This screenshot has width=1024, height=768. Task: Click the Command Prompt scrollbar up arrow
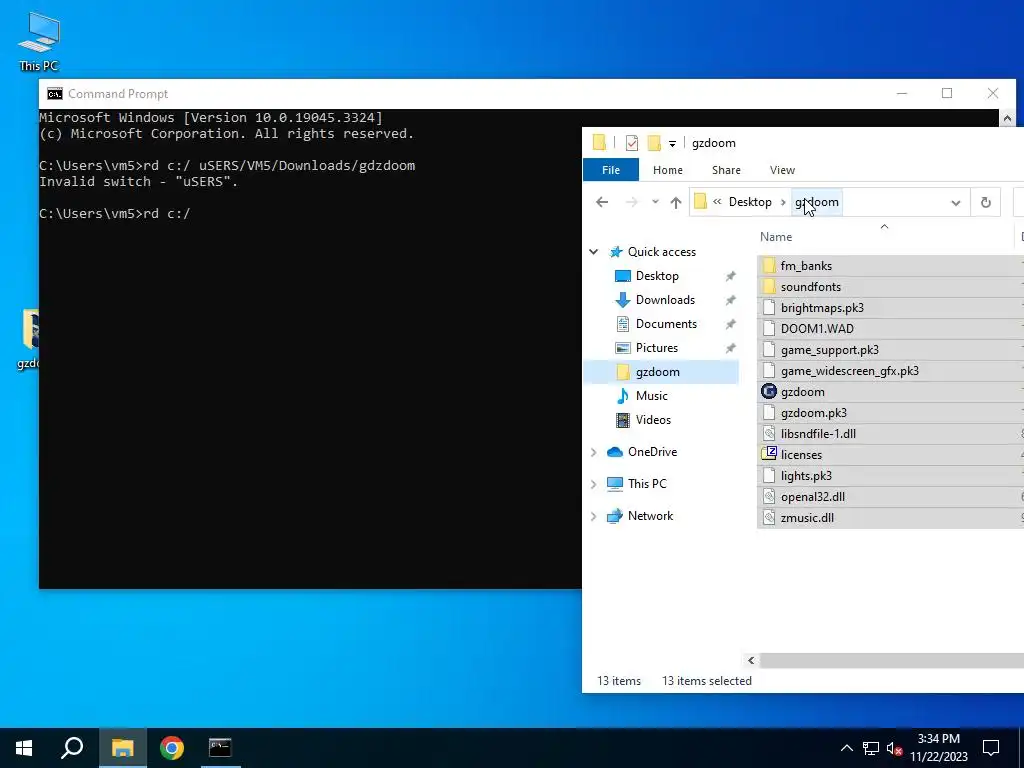[x=1007, y=118]
